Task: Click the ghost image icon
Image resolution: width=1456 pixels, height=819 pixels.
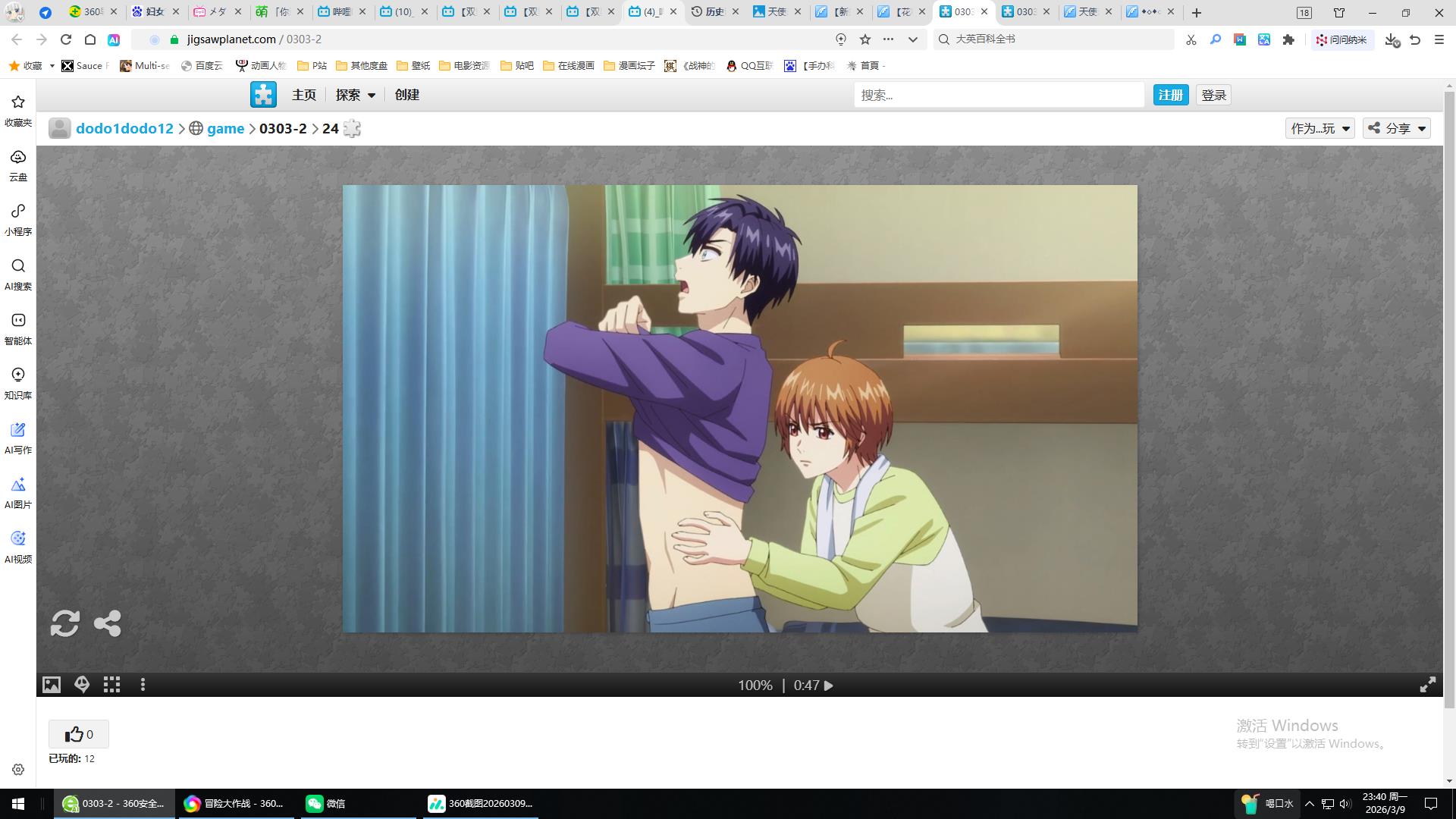Action: coord(82,685)
